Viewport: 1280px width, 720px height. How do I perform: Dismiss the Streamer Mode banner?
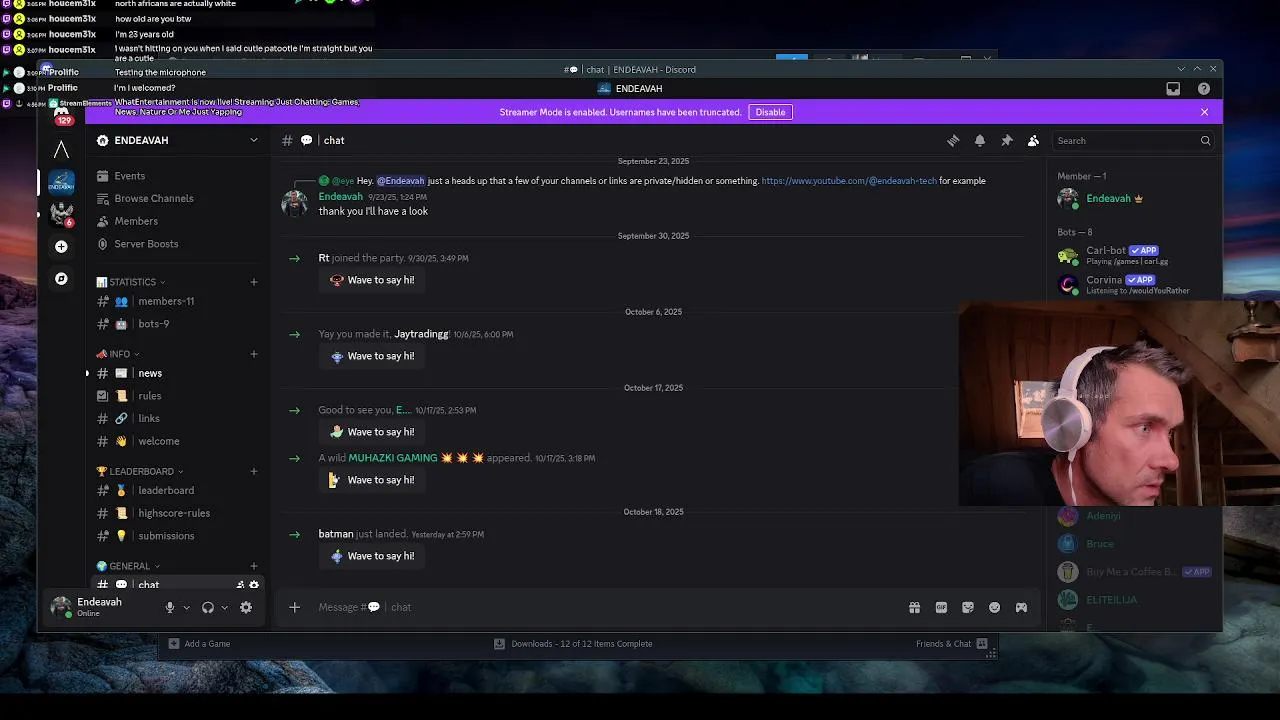pyautogui.click(x=1204, y=112)
